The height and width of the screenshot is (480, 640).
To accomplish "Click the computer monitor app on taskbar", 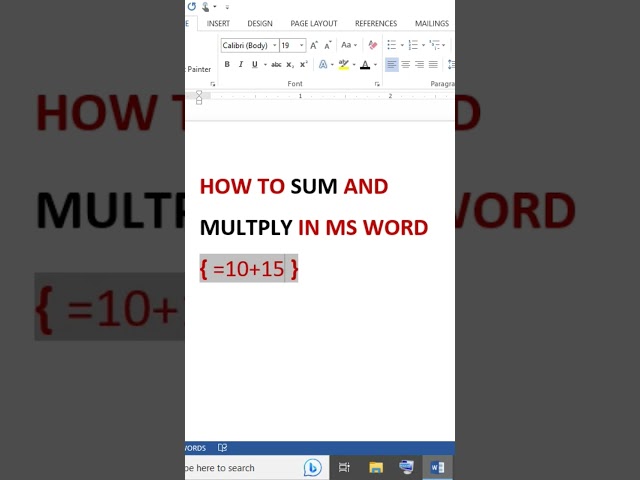I will (407, 467).
